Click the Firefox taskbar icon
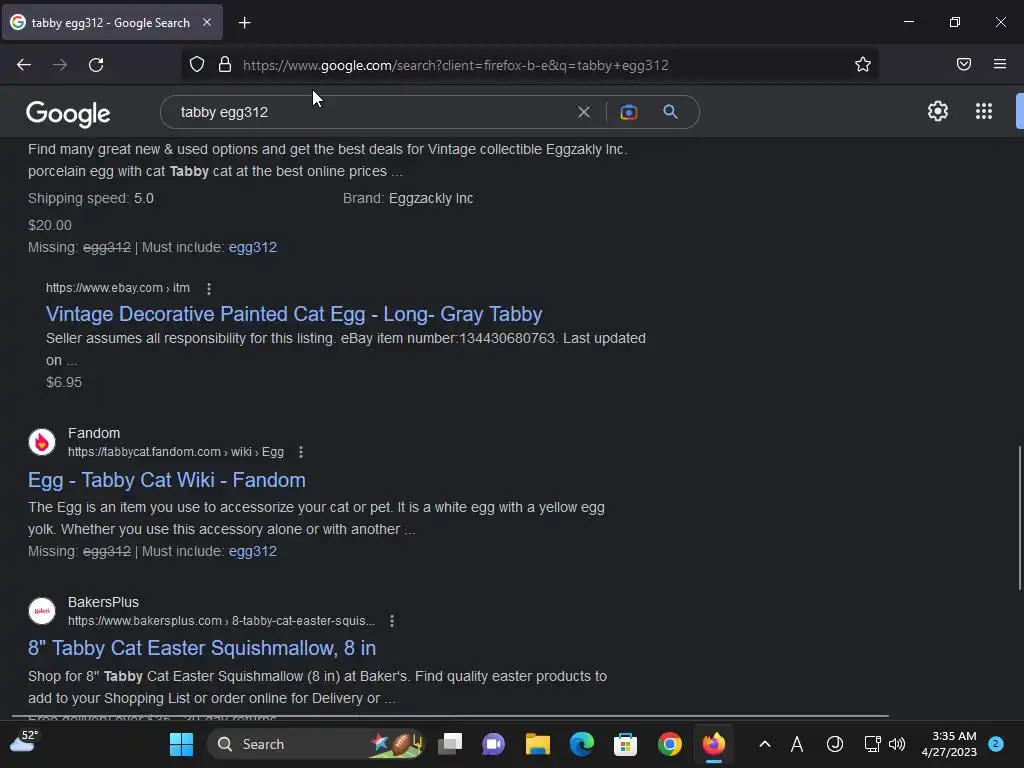The height and width of the screenshot is (768, 1024). [713, 744]
